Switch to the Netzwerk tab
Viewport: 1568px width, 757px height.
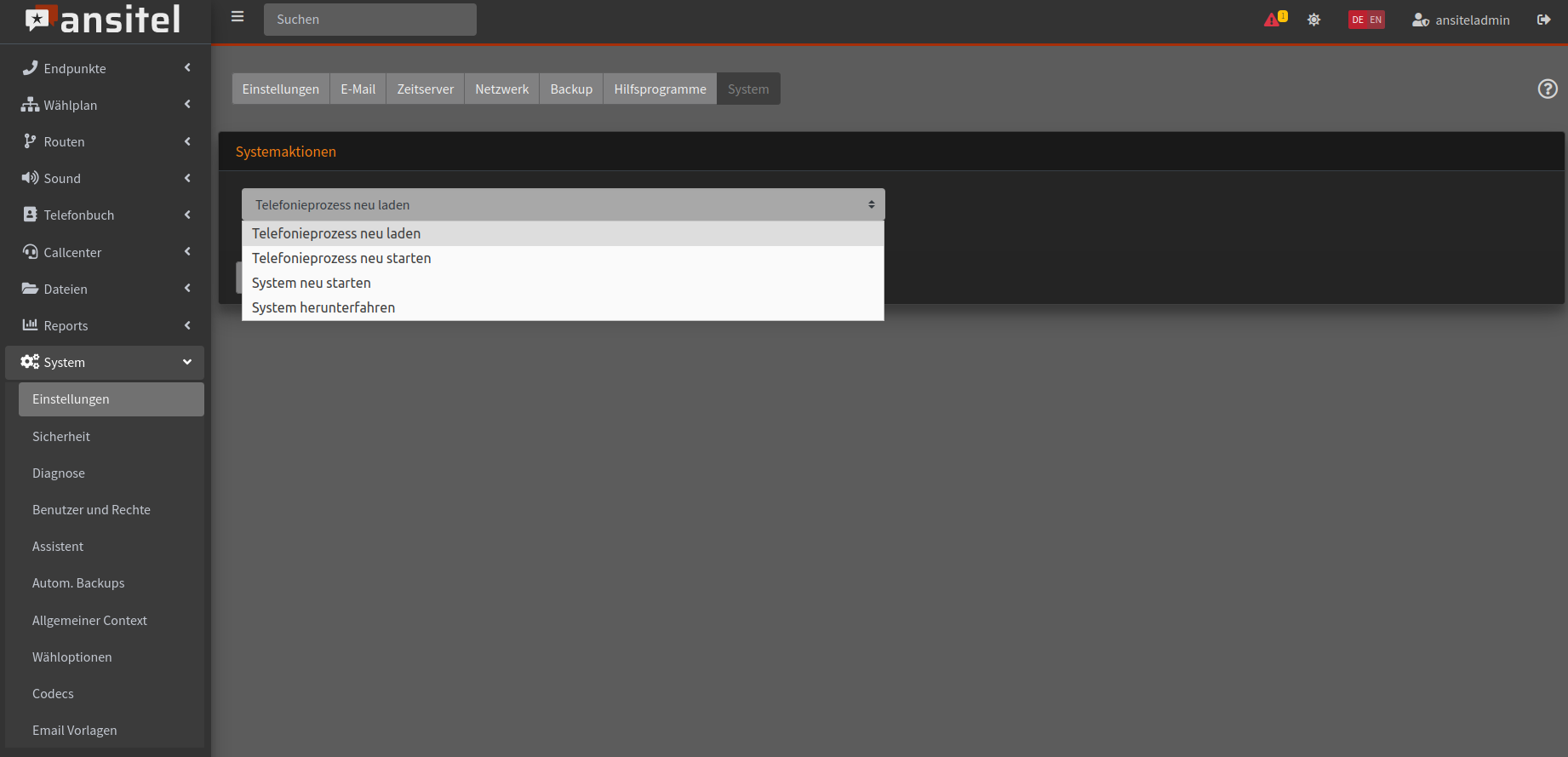(x=501, y=89)
